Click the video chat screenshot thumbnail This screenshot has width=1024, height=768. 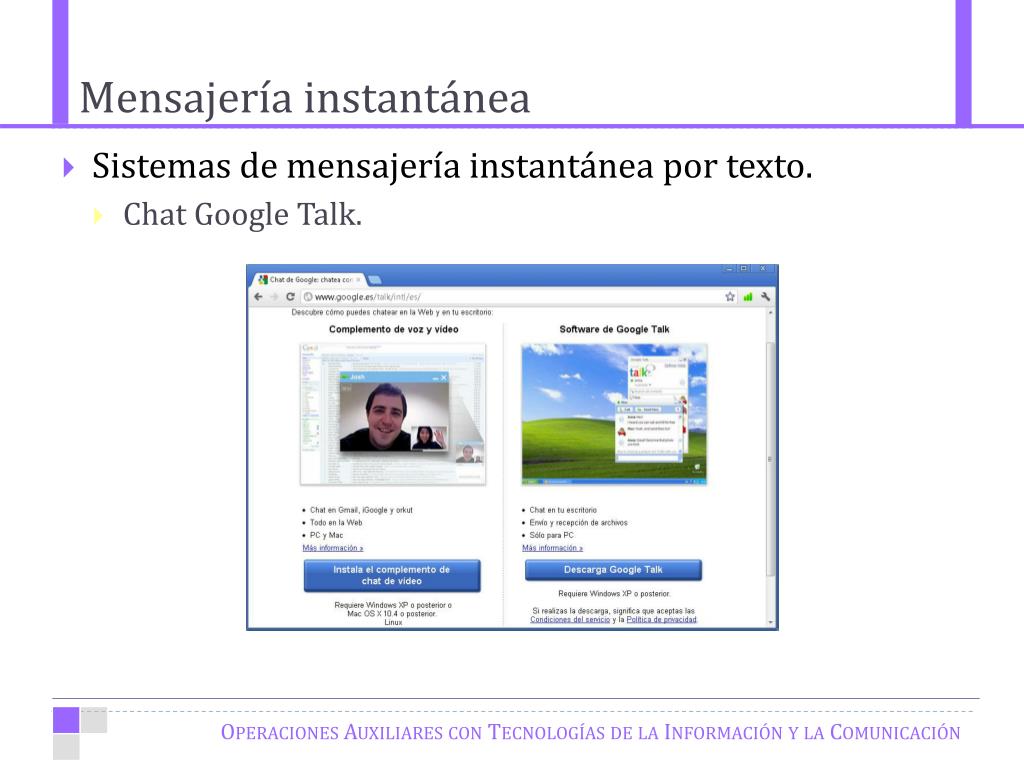pyautogui.click(x=393, y=414)
